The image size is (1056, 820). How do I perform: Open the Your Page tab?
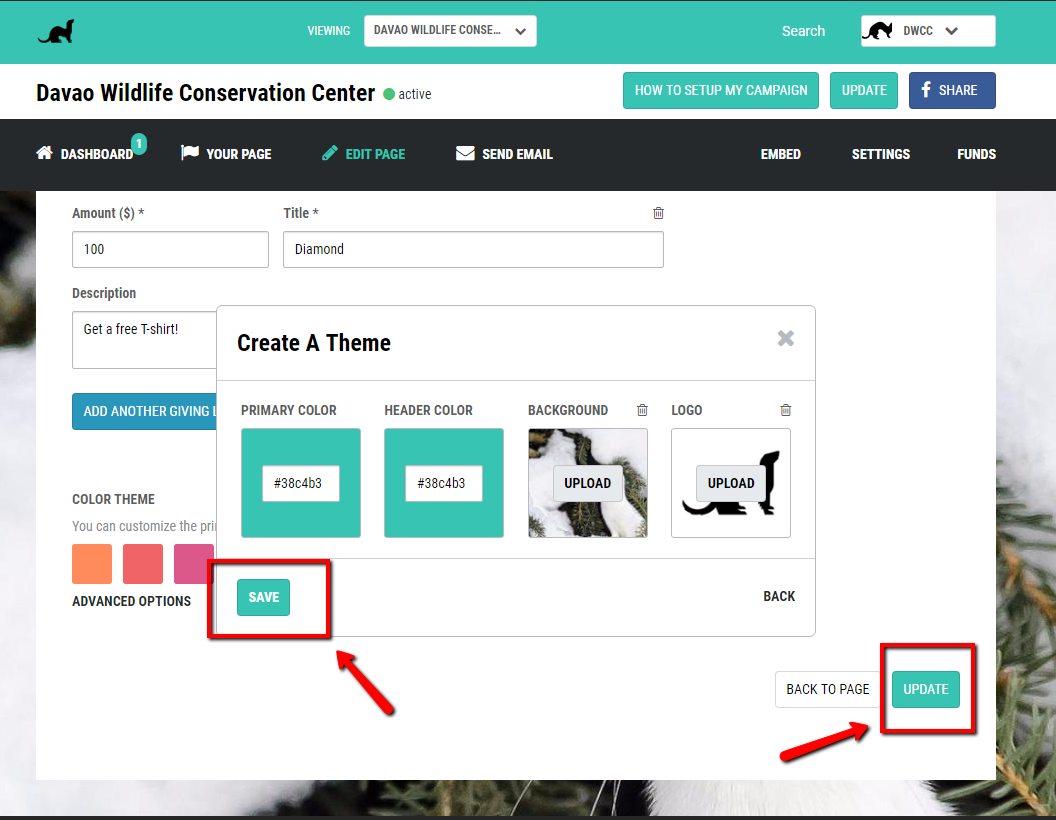226,154
